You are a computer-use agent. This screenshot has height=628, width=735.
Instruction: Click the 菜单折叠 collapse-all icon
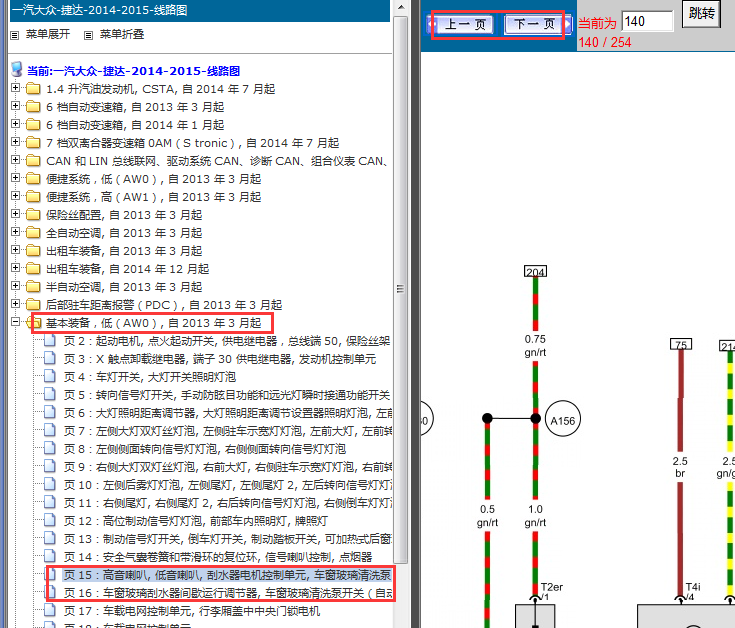coord(88,35)
